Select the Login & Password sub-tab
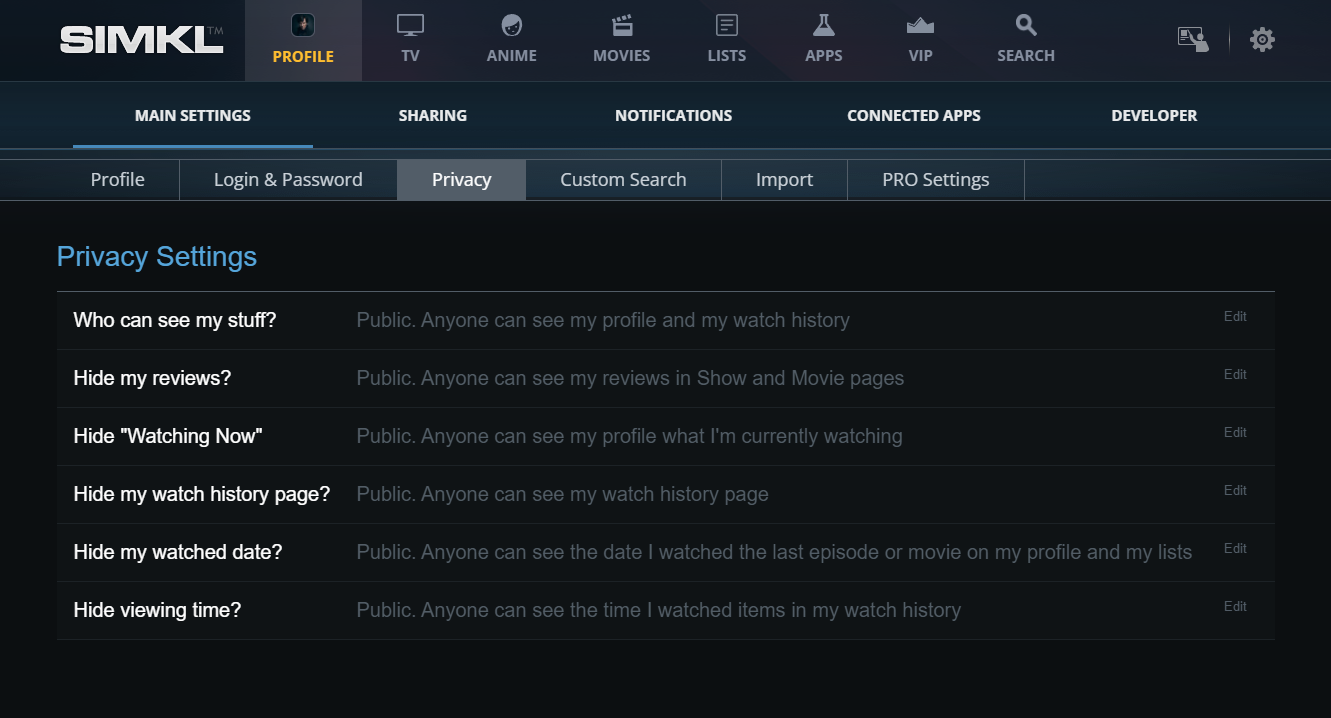The height and width of the screenshot is (718, 1331). point(288,180)
